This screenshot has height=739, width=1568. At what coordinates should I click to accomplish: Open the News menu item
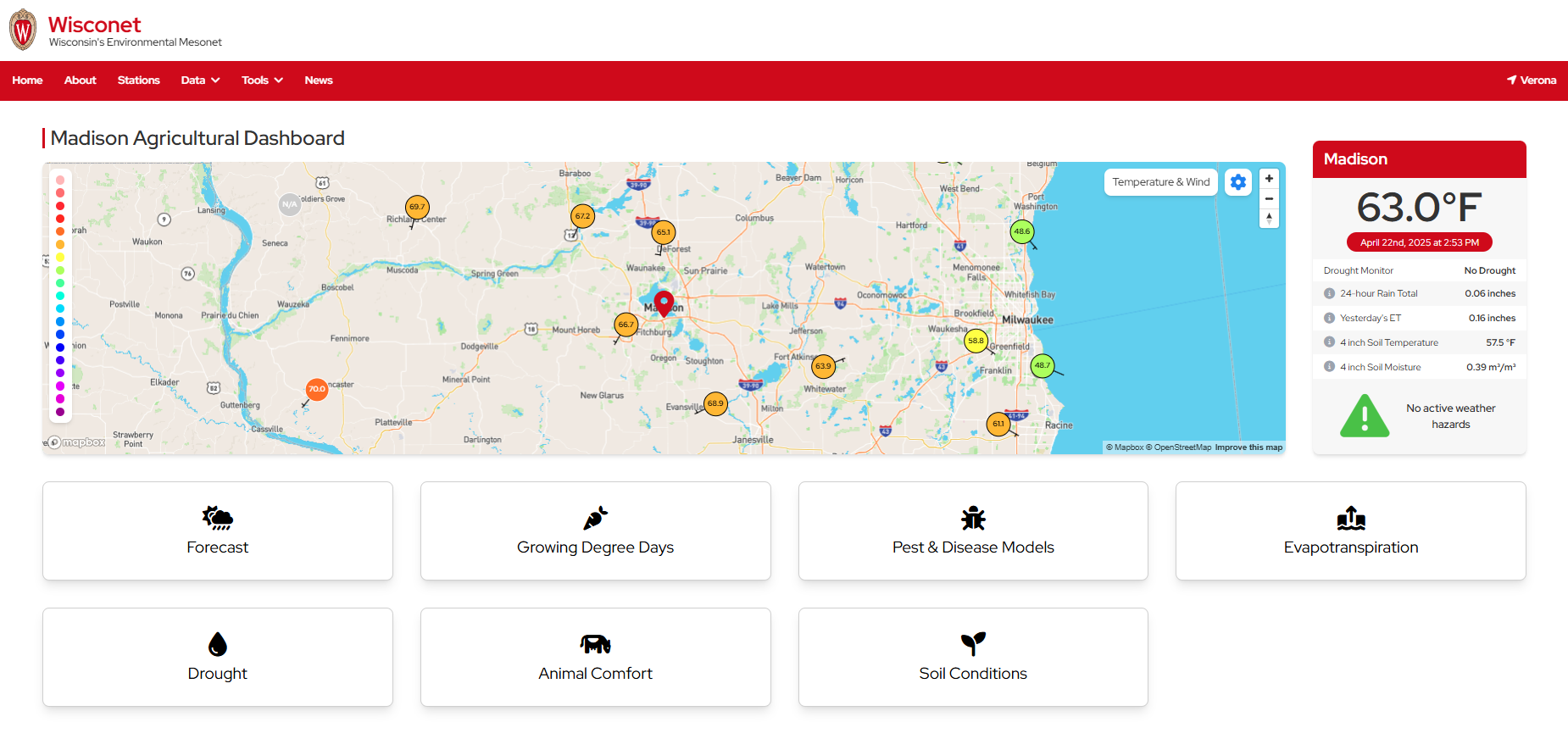coord(318,81)
